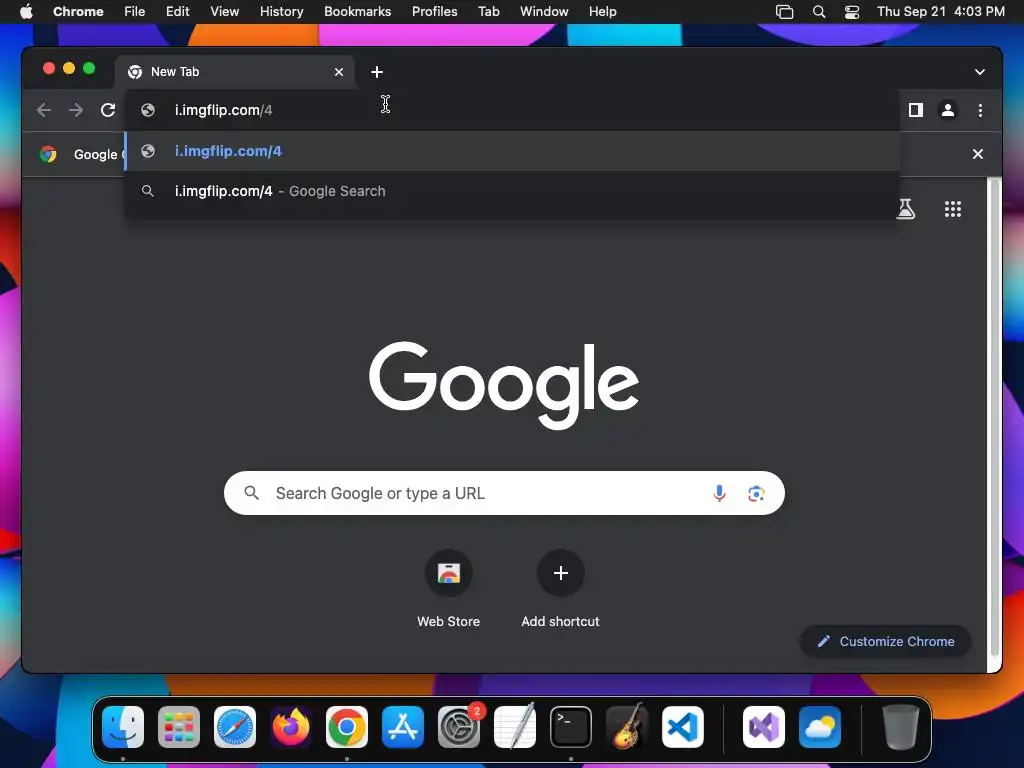Go back using the back arrow
This screenshot has height=768, width=1024.
point(44,110)
